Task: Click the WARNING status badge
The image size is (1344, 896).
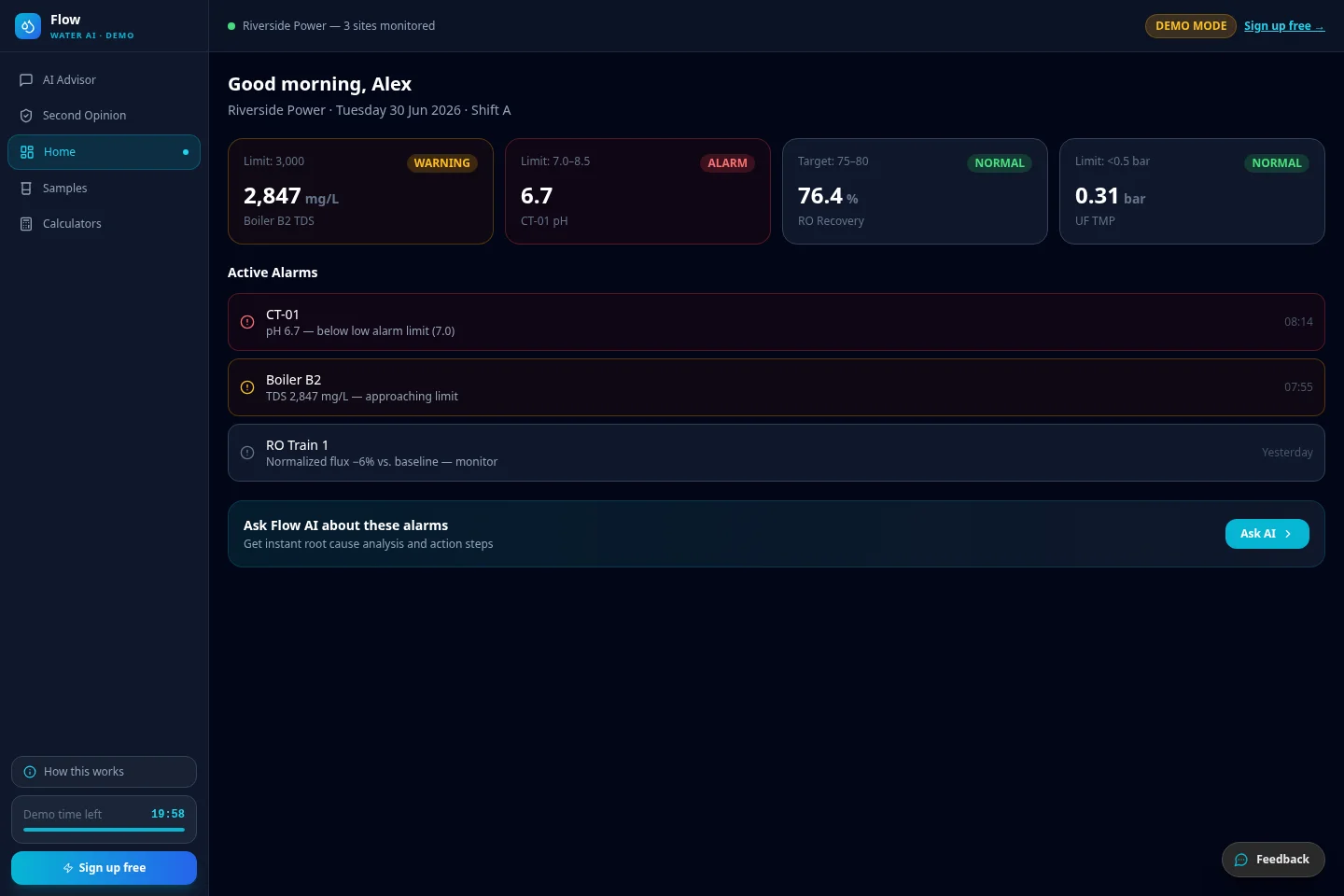Action: click(442, 163)
